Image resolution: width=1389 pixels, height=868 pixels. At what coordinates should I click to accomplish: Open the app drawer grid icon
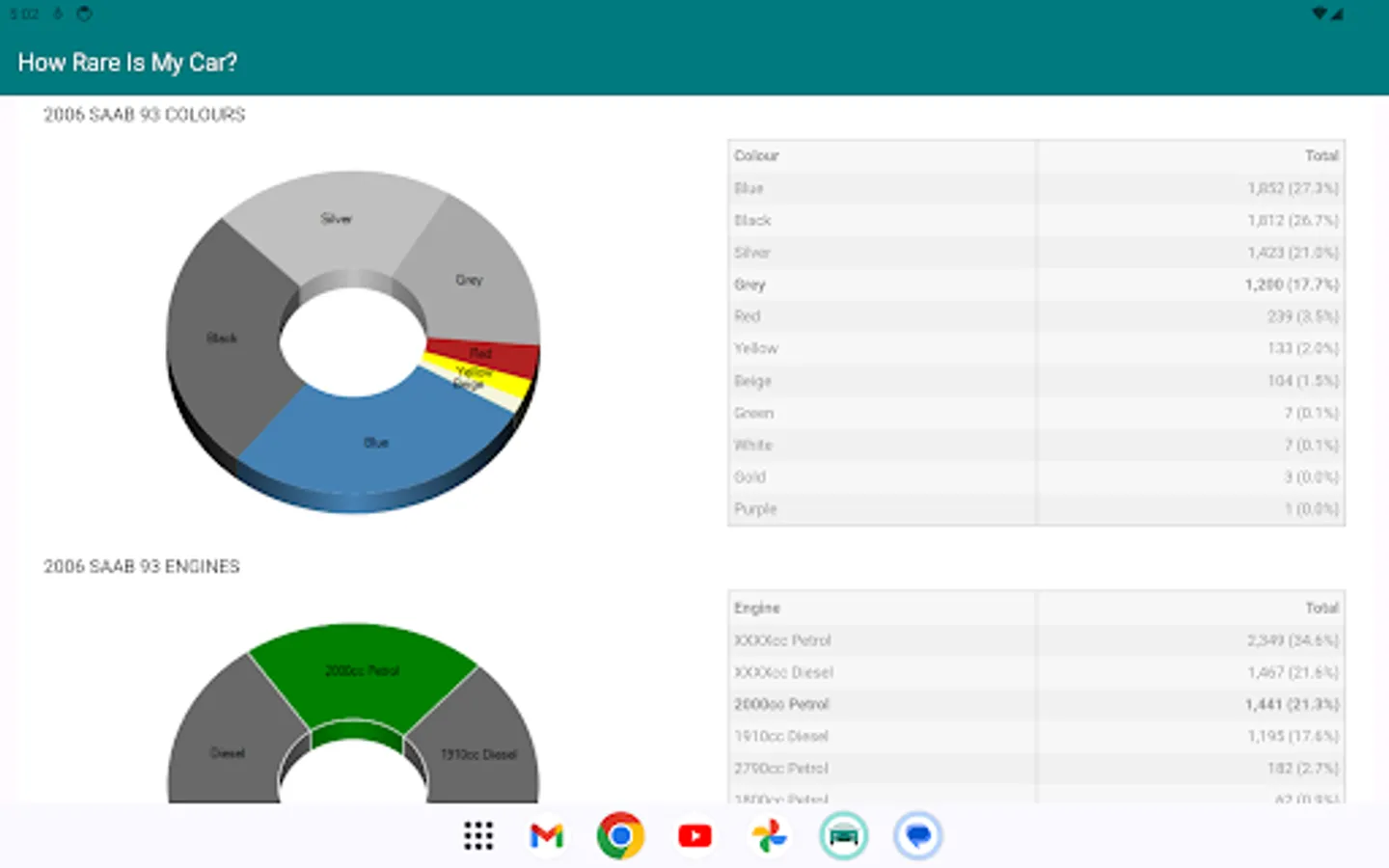478,836
